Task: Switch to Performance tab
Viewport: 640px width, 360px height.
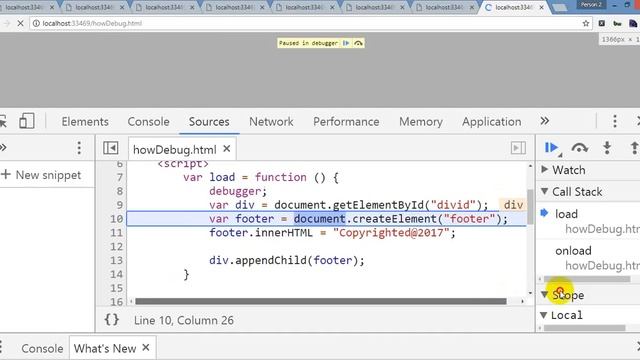Action: click(346, 122)
